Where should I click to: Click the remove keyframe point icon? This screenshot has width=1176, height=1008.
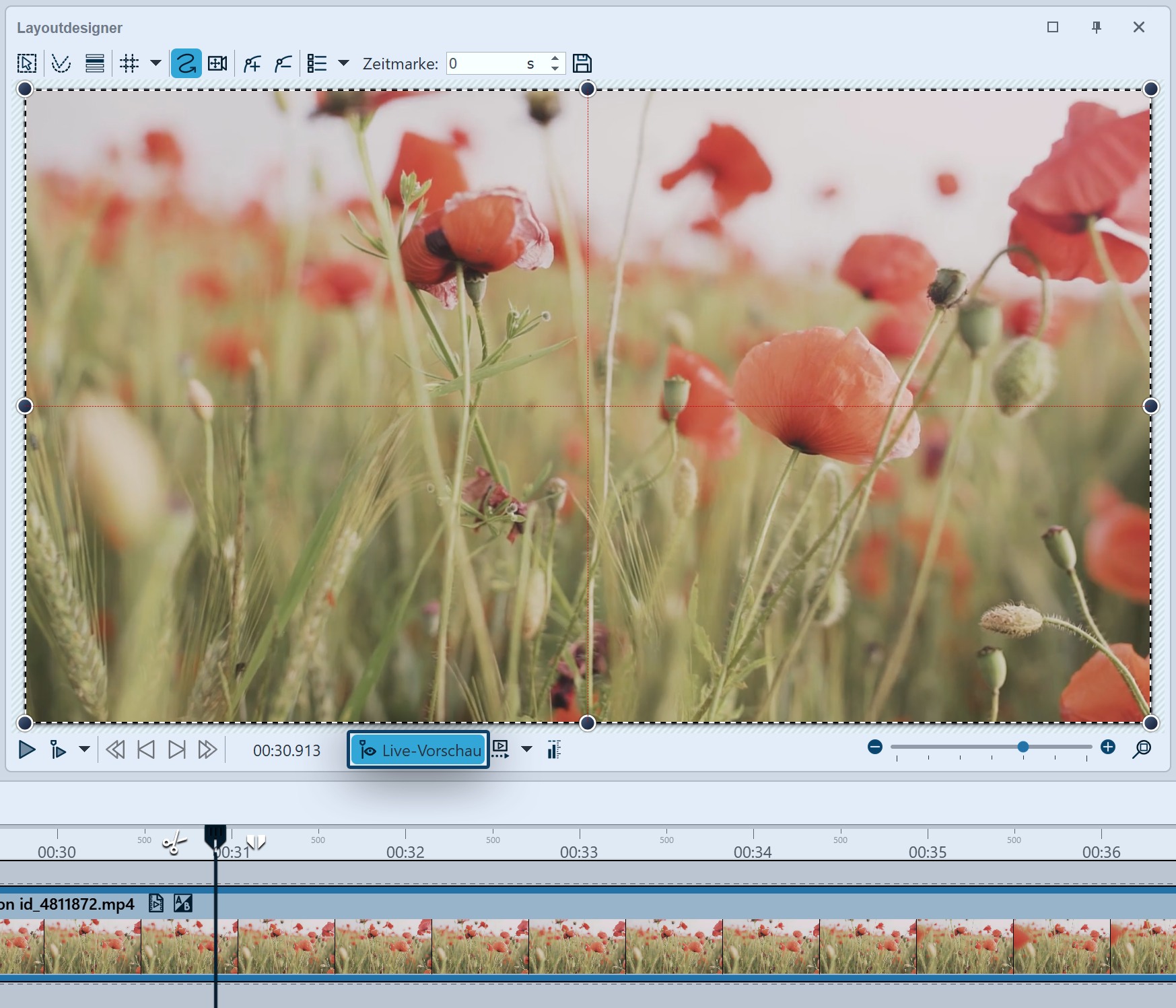coord(283,64)
